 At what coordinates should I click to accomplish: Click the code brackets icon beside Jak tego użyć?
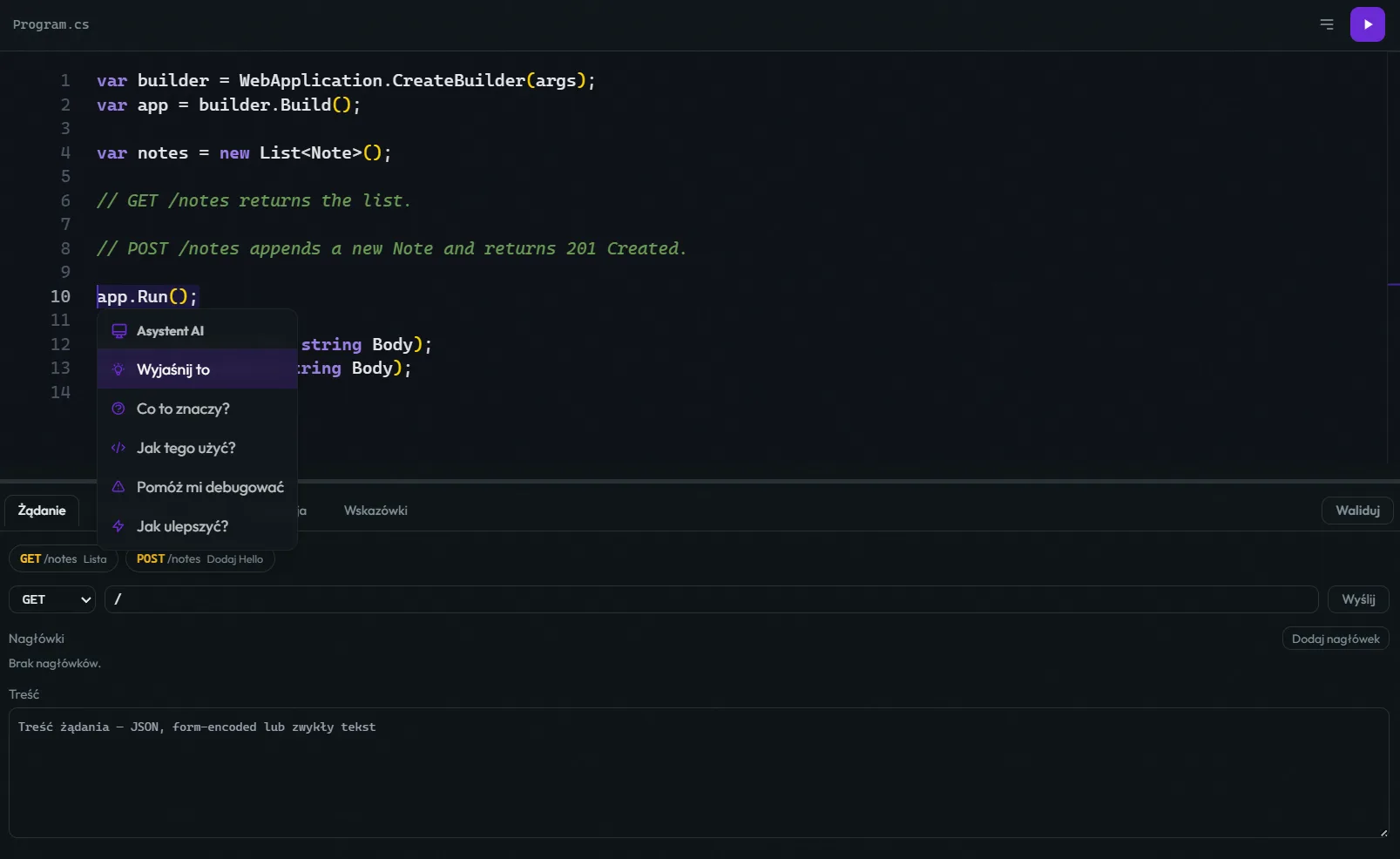pos(118,448)
